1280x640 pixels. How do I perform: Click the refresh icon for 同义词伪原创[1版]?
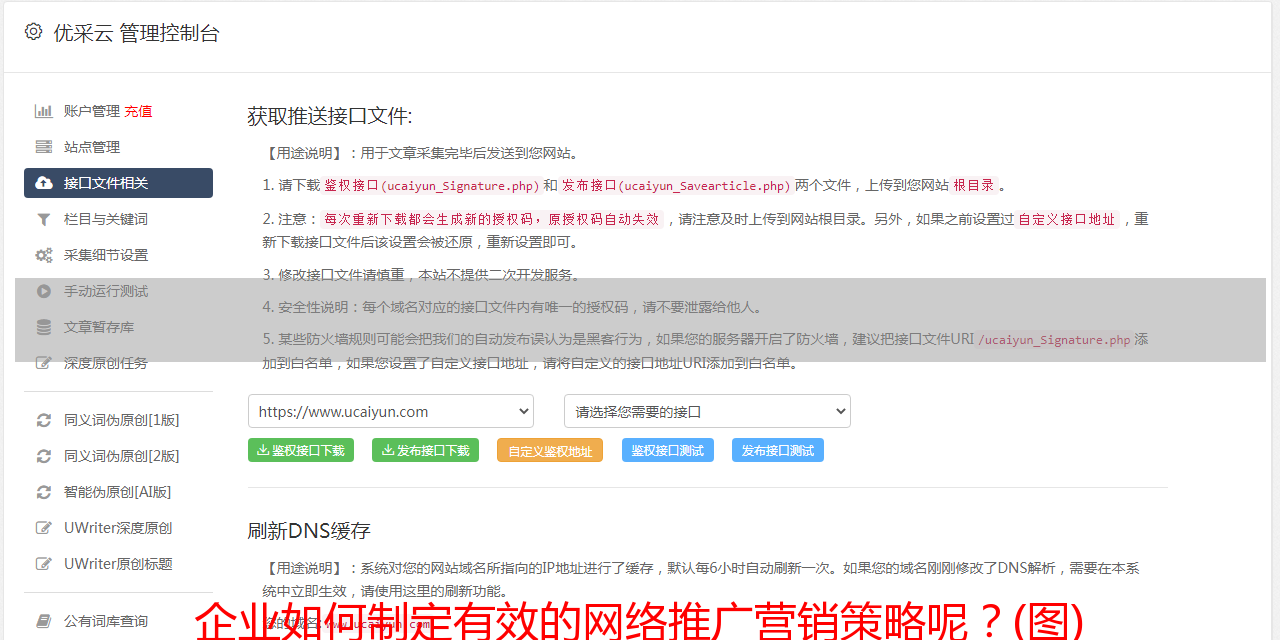click(44, 420)
